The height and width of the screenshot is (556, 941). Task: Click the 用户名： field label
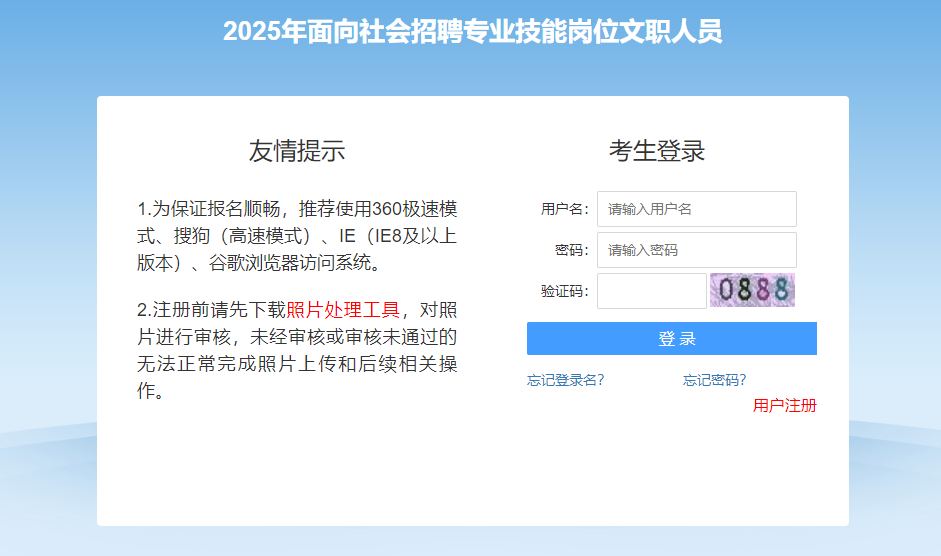click(x=564, y=209)
